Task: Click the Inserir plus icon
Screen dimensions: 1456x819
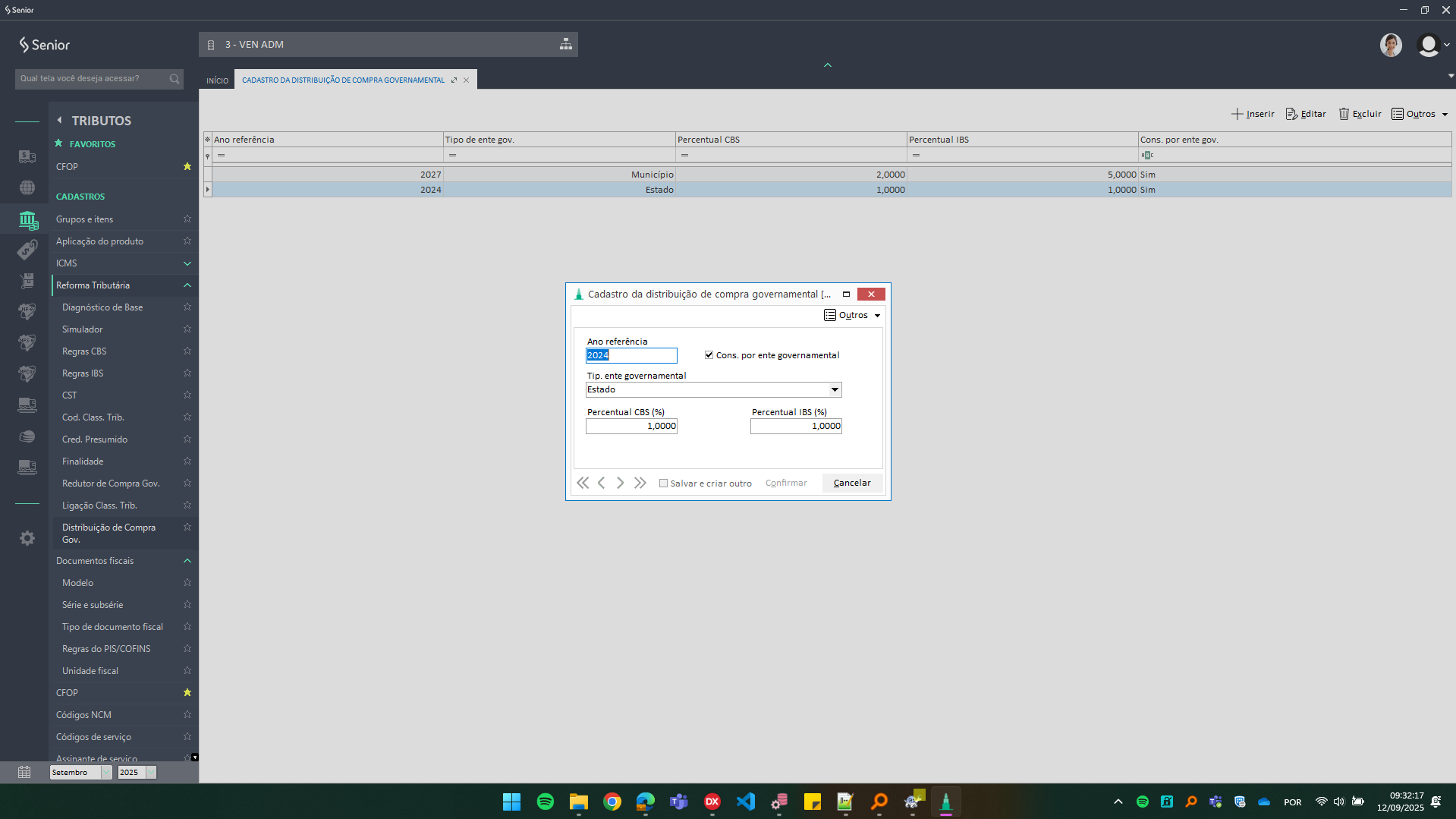Action: pyautogui.click(x=1237, y=114)
